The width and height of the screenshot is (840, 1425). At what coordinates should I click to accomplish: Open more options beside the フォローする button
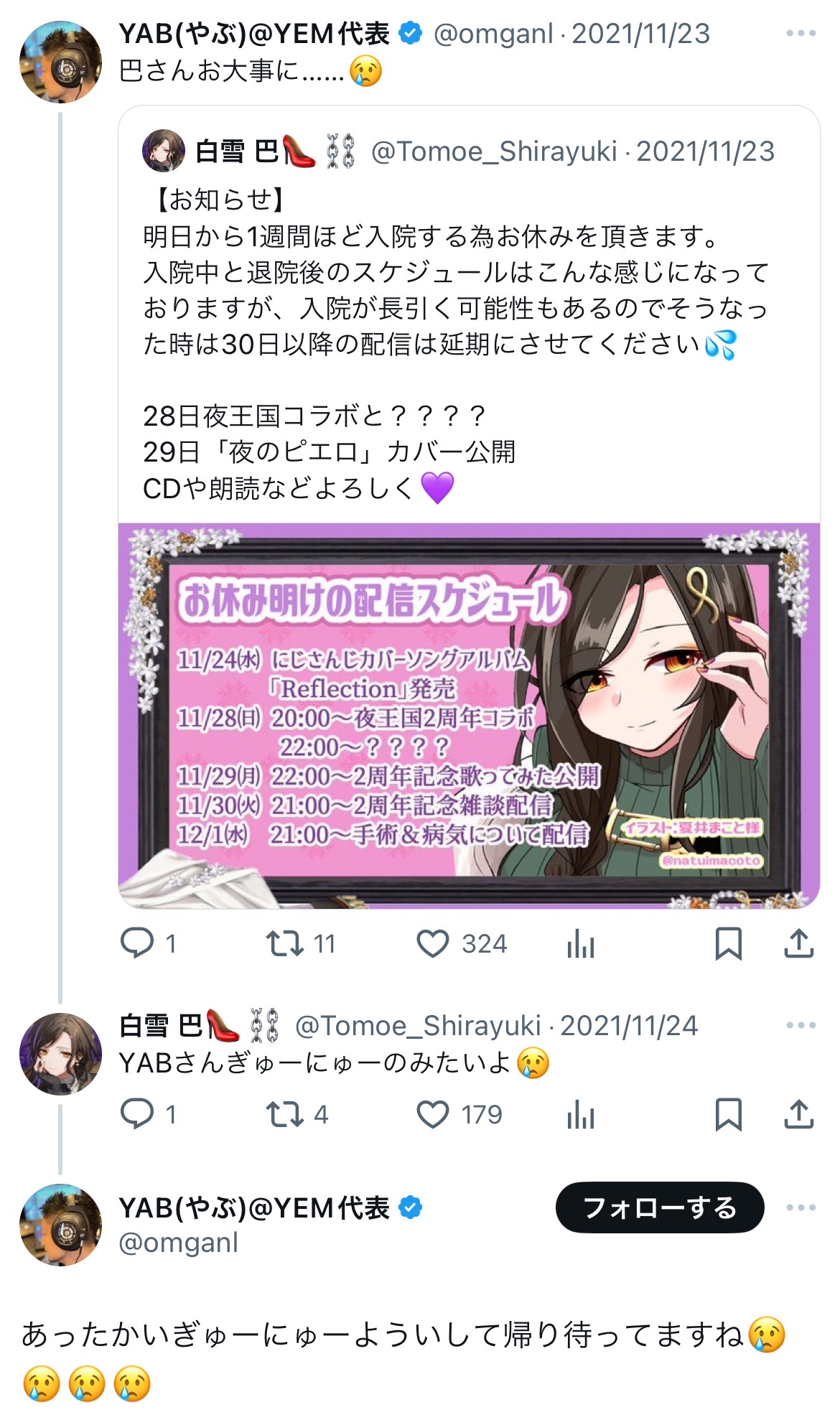click(x=801, y=1207)
